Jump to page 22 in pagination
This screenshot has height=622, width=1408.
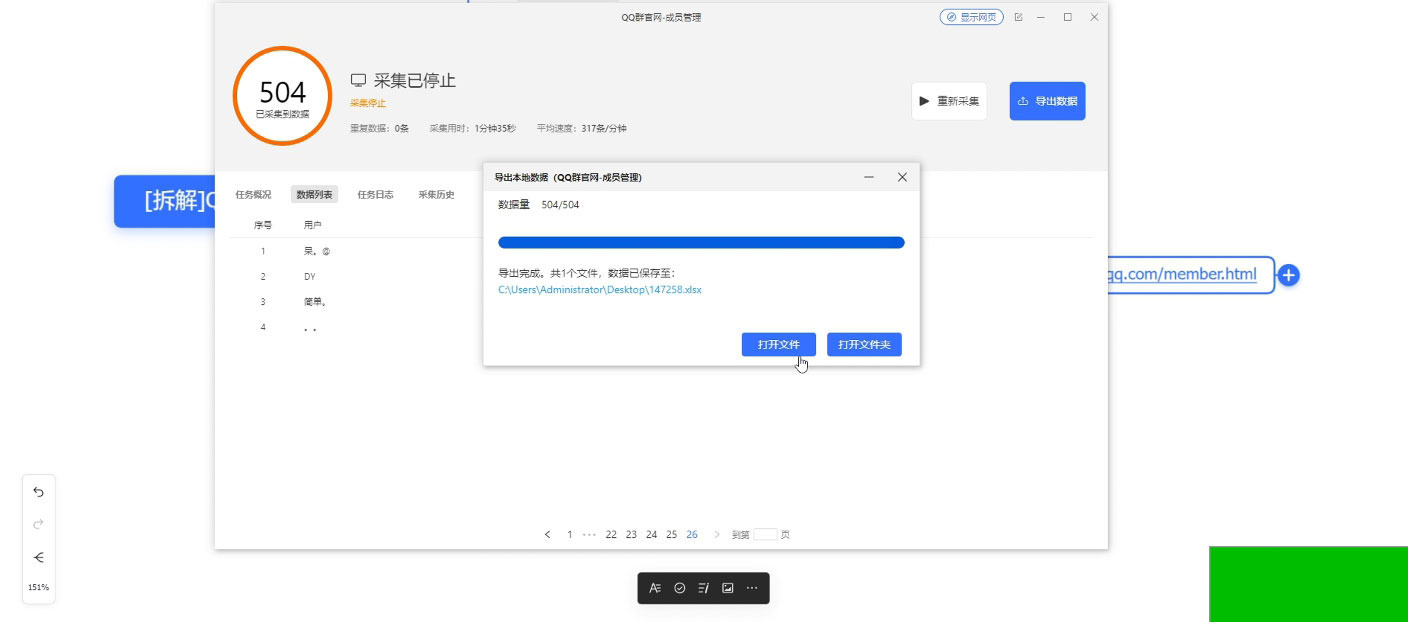[611, 535]
